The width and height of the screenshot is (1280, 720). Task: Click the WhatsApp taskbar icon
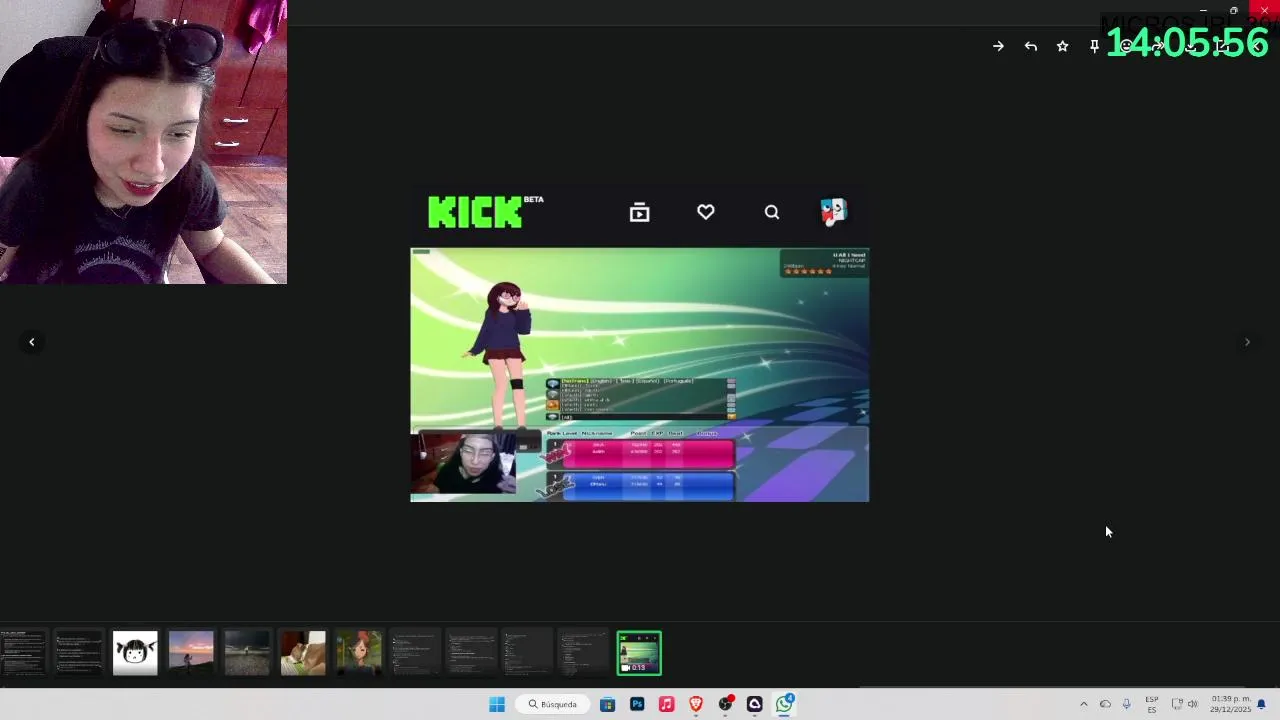coord(784,704)
